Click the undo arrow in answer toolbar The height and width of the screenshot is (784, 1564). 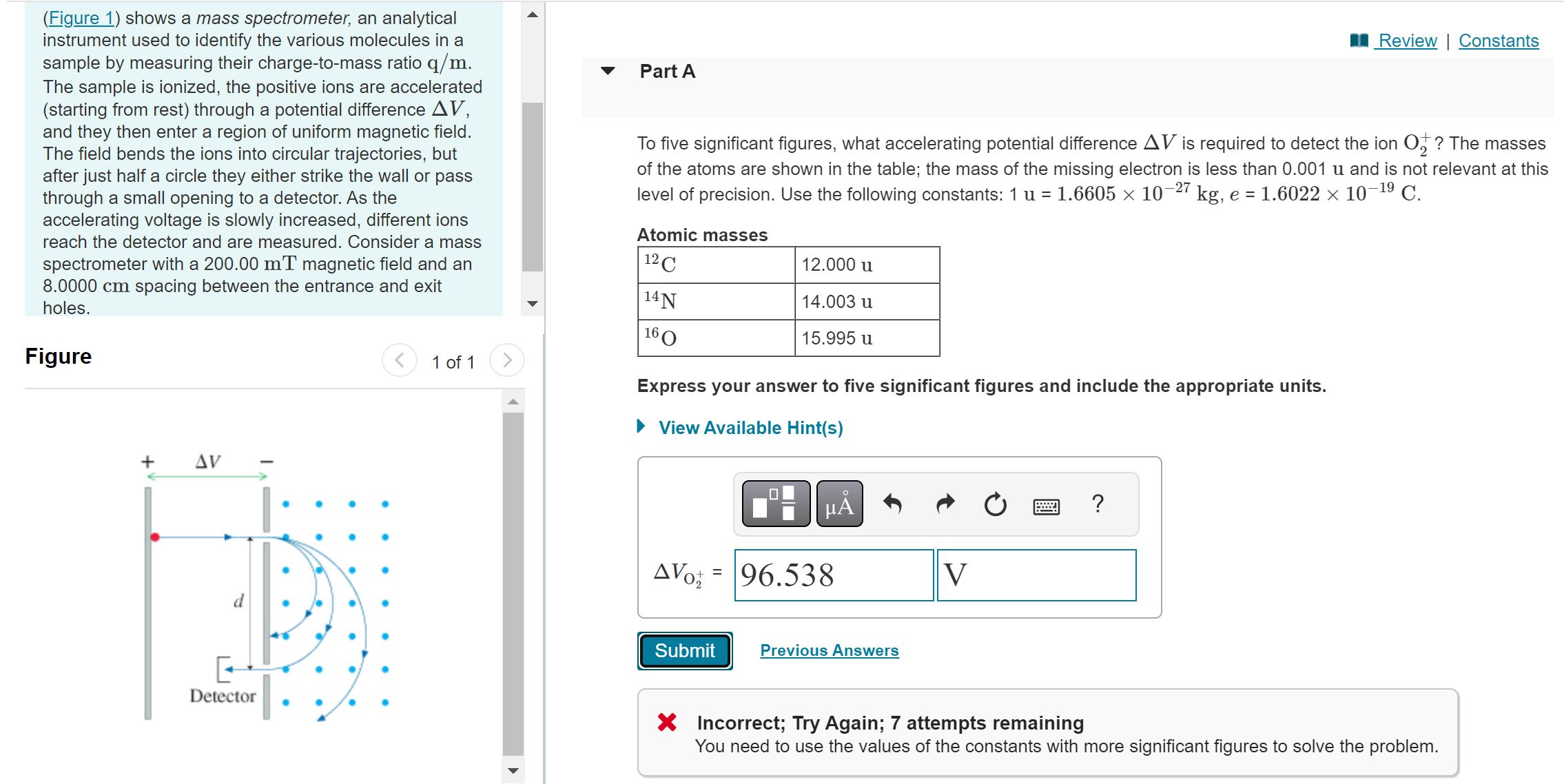892,504
